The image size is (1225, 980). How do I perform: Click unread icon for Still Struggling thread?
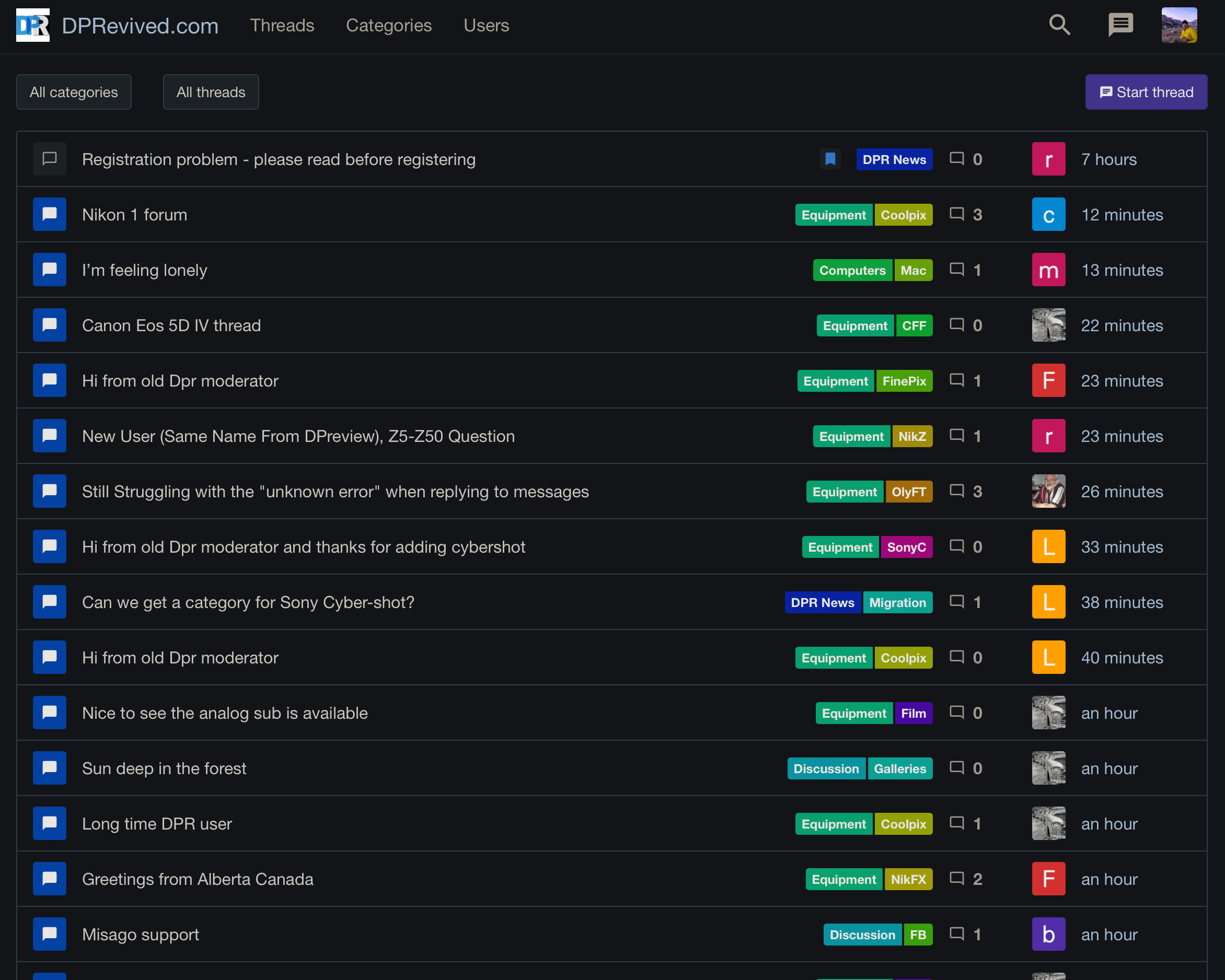coord(50,491)
